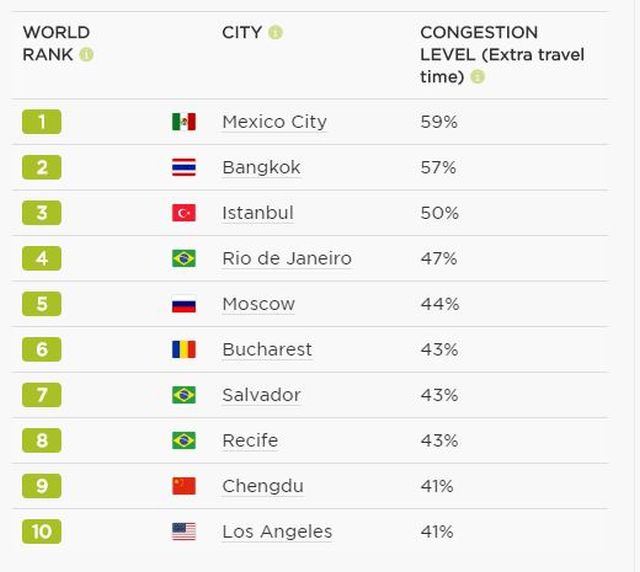Open the Mexico City link
Viewport: 640px width, 572px height.
pyautogui.click(x=274, y=122)
